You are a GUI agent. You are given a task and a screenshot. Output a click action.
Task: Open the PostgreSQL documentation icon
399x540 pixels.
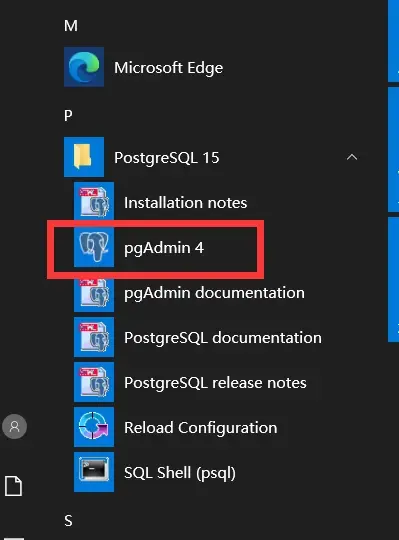(x=94, y=337)
